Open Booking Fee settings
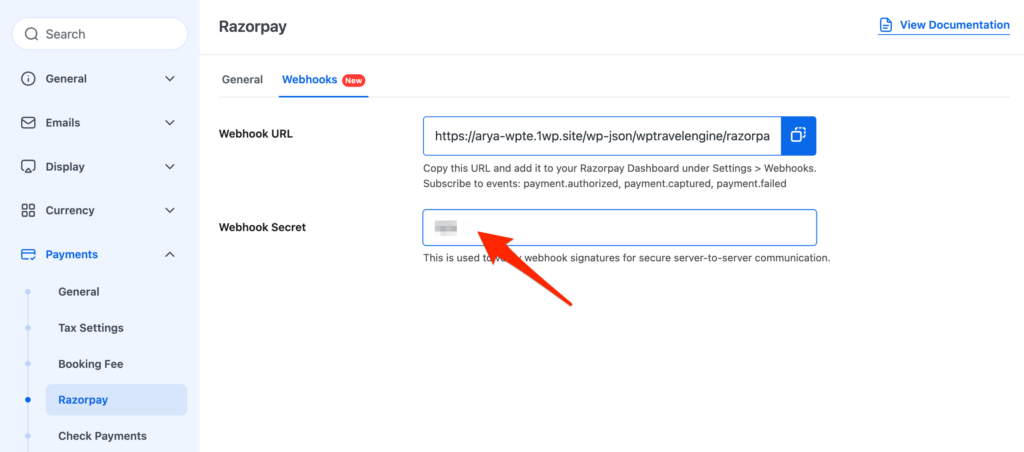Viewport: 1024px width, 452px height. (x=91, y=364)
